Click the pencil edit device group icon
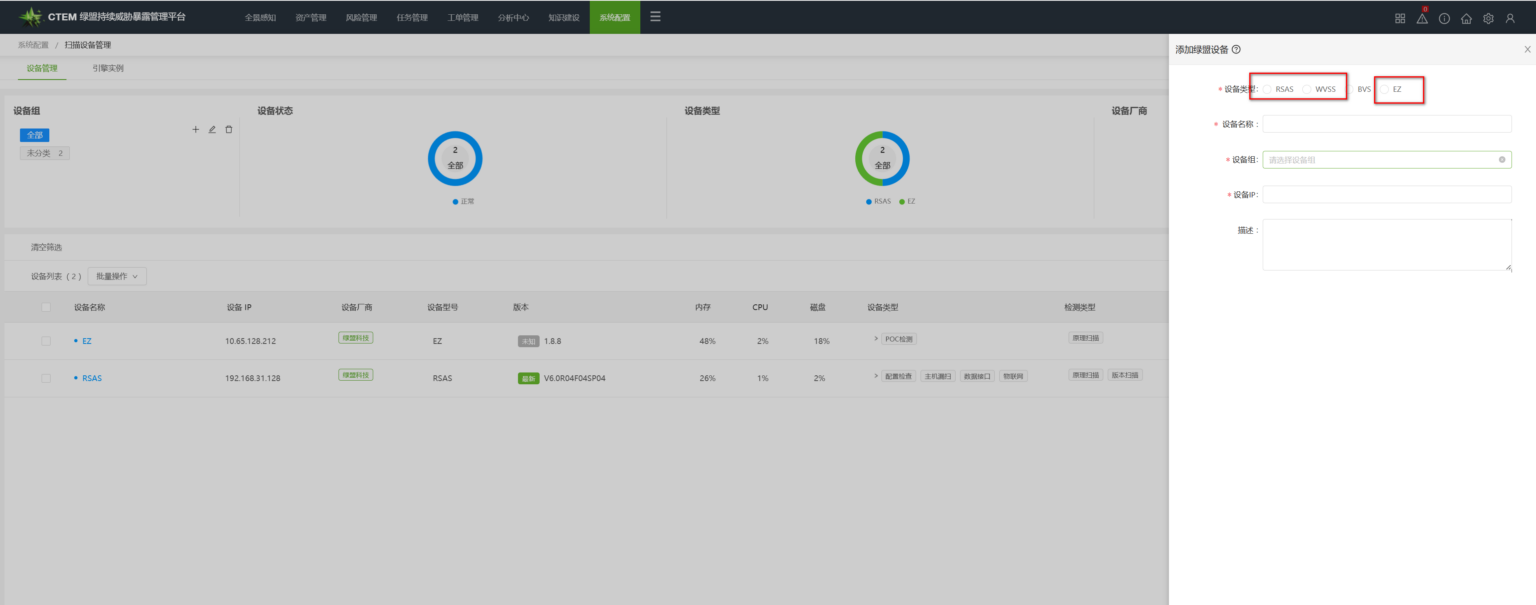1536x605 pixels. pyautogui.click(x=212, y=130)
